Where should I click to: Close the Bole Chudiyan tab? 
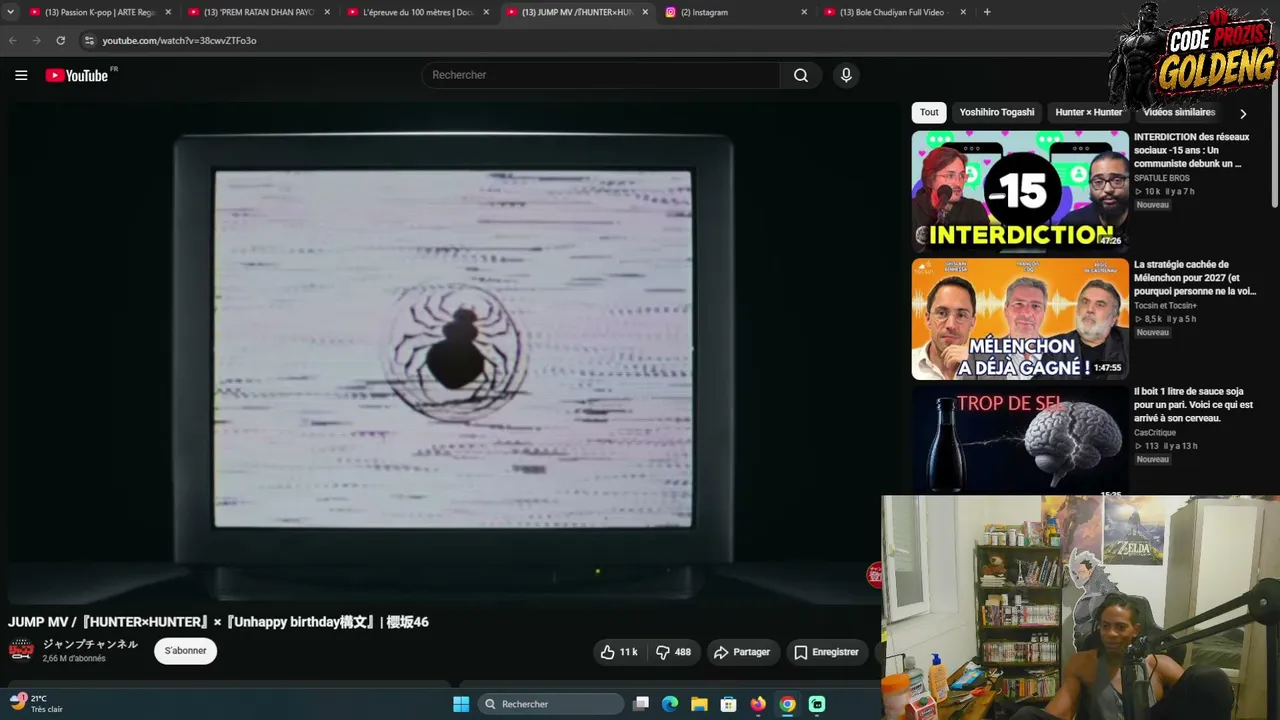963,12
